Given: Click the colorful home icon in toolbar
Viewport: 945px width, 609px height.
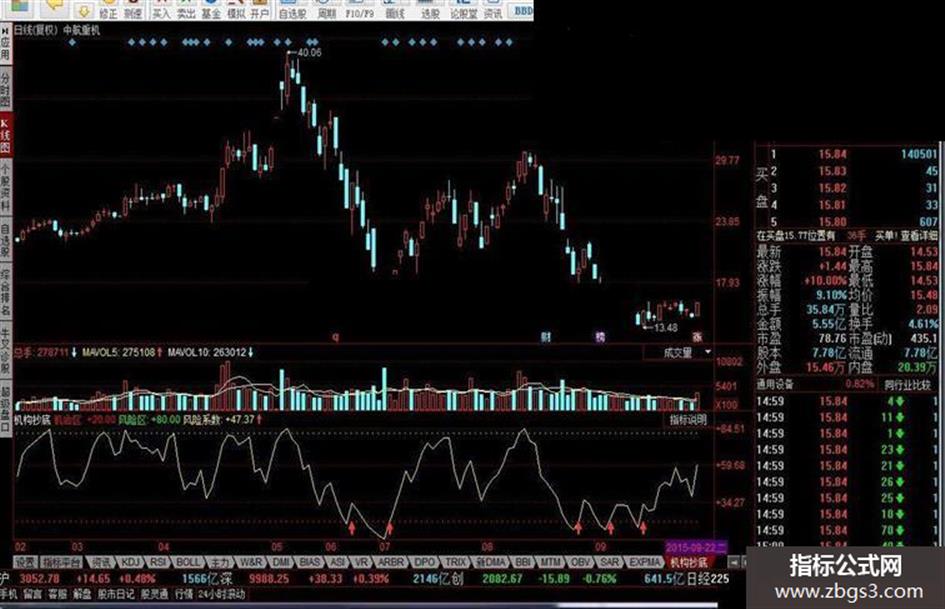Looking at the screenshot, I should click(x=20, y=7).
